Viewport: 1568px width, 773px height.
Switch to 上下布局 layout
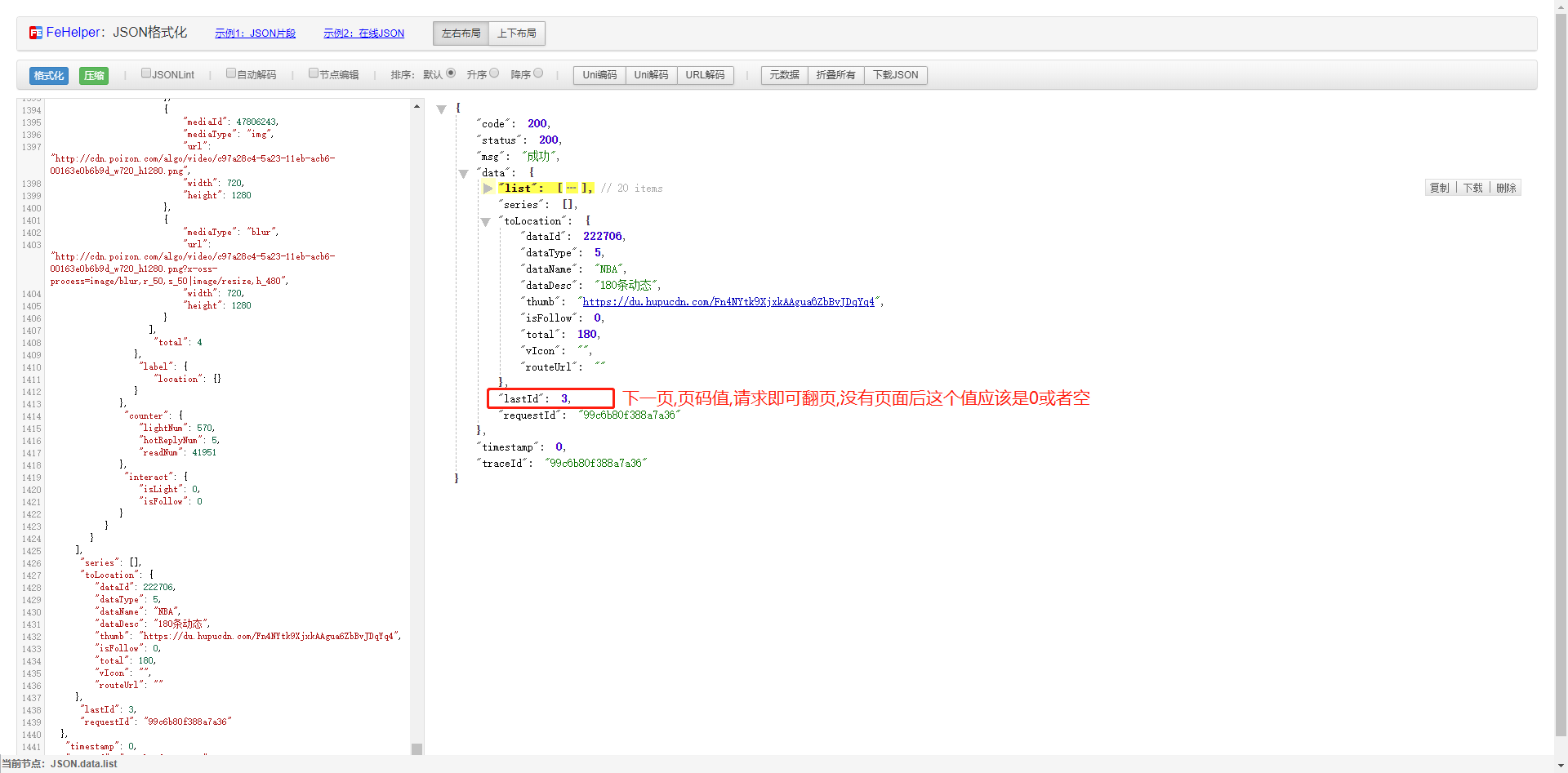(x=516, y=33)
